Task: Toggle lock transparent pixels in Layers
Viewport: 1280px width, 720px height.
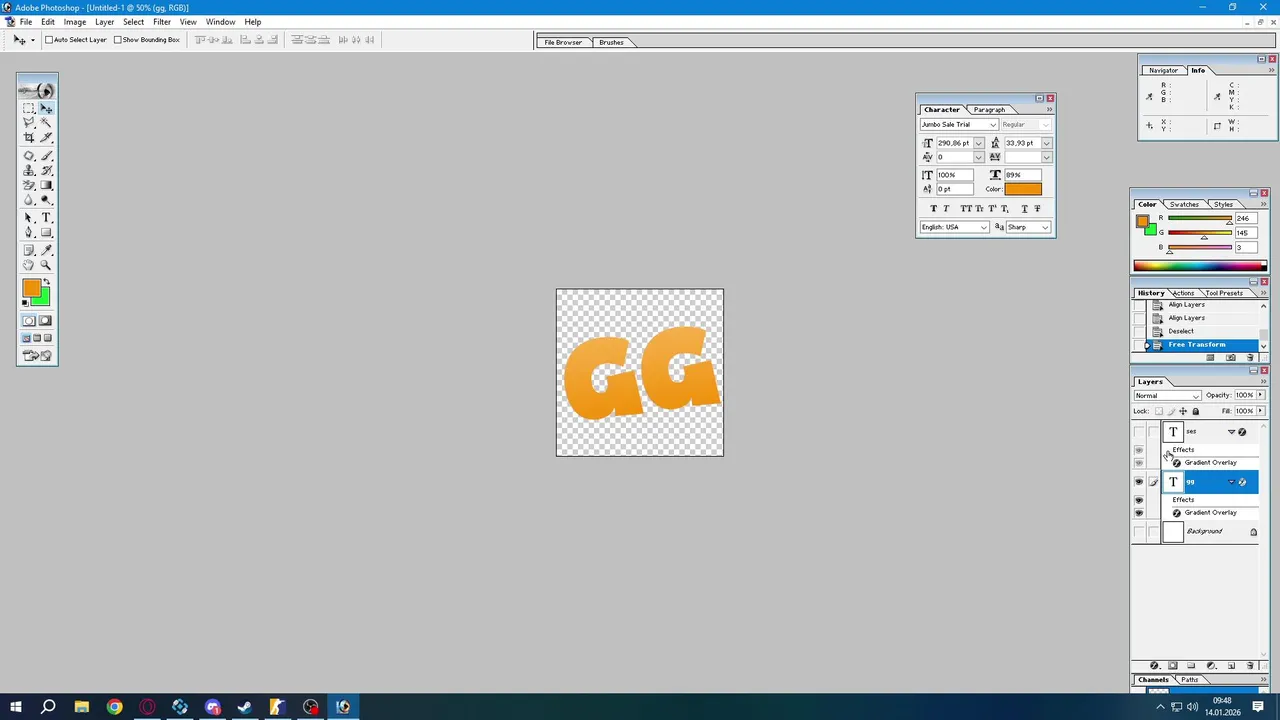Action: coord(1159,411)
